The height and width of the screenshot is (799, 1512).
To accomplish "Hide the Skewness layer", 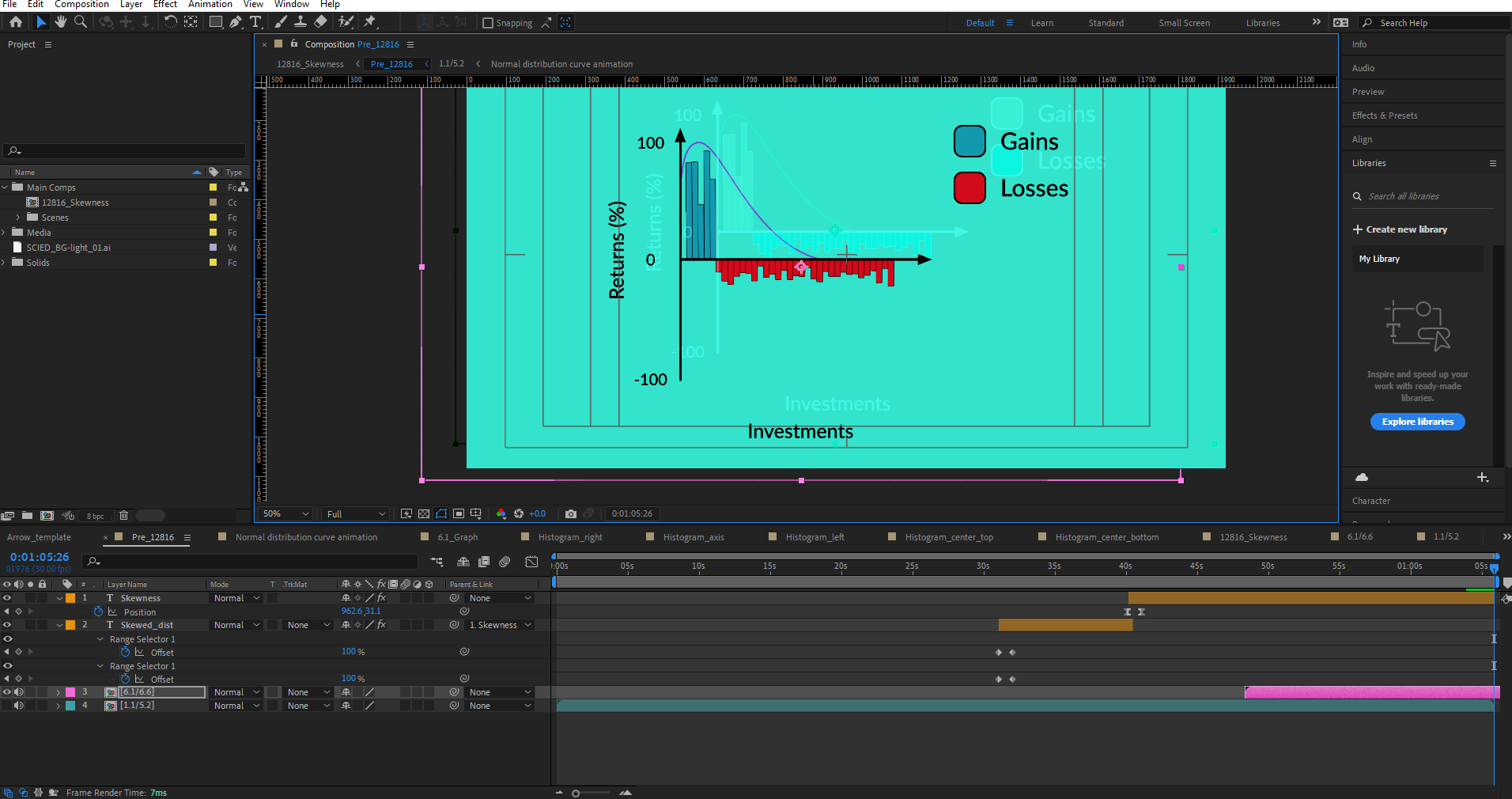I will click(x=6, y=598).
